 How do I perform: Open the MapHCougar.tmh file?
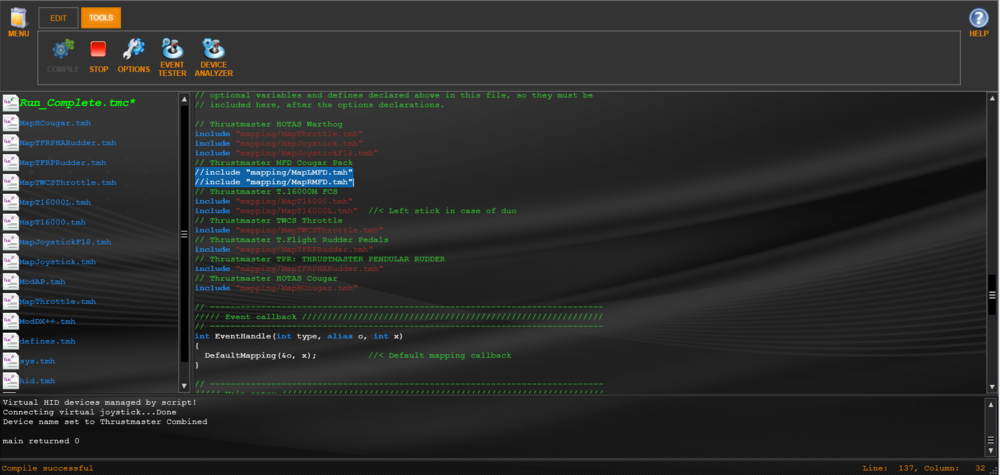[x=54, y=123]
